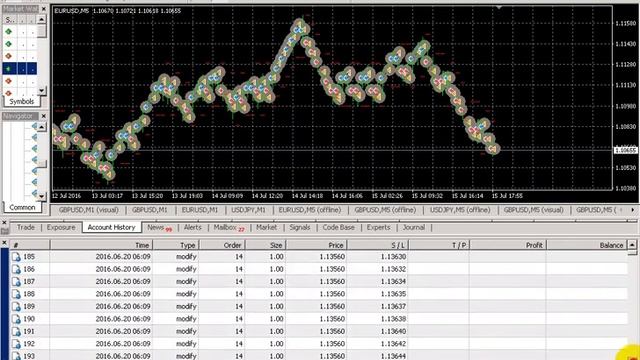Image resolution: width=640 pixels, height=360 pixels.
Task: Select the highlighted symbol row in Market Watch
Action: click(20, 69)
